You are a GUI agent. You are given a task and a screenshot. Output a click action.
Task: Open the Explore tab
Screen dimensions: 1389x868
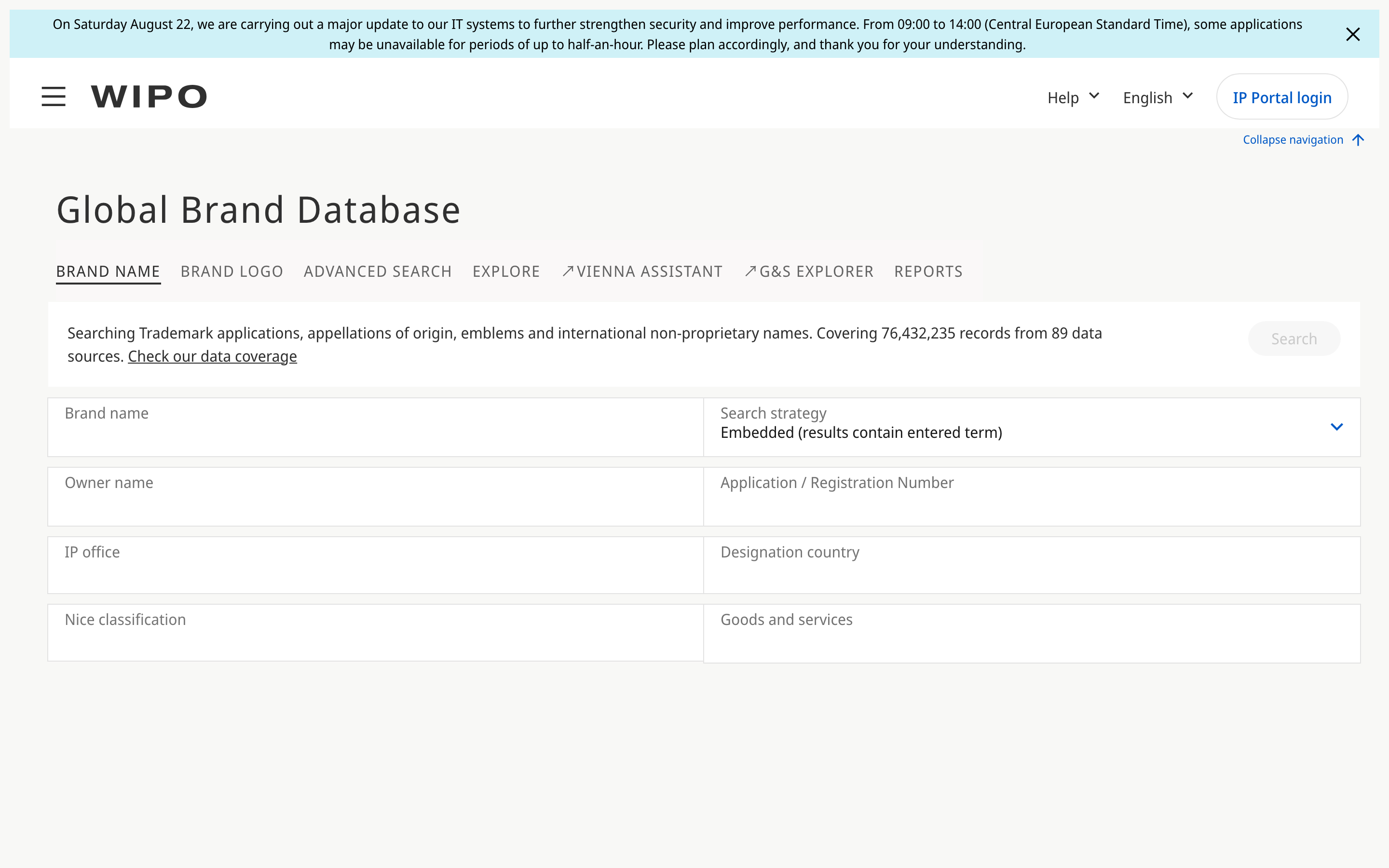(x=506, y=271)
